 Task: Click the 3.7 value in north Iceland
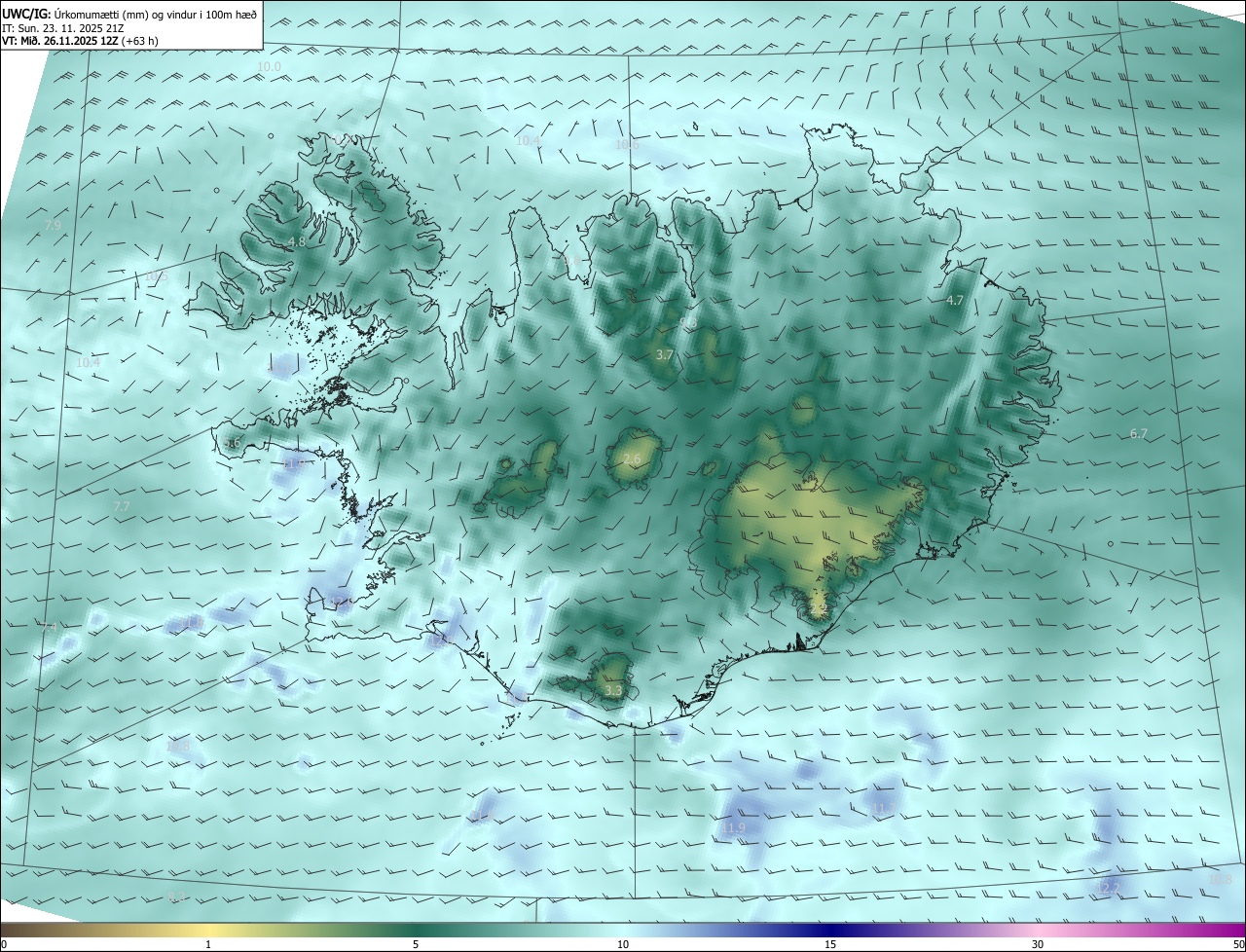click(665, 355)
